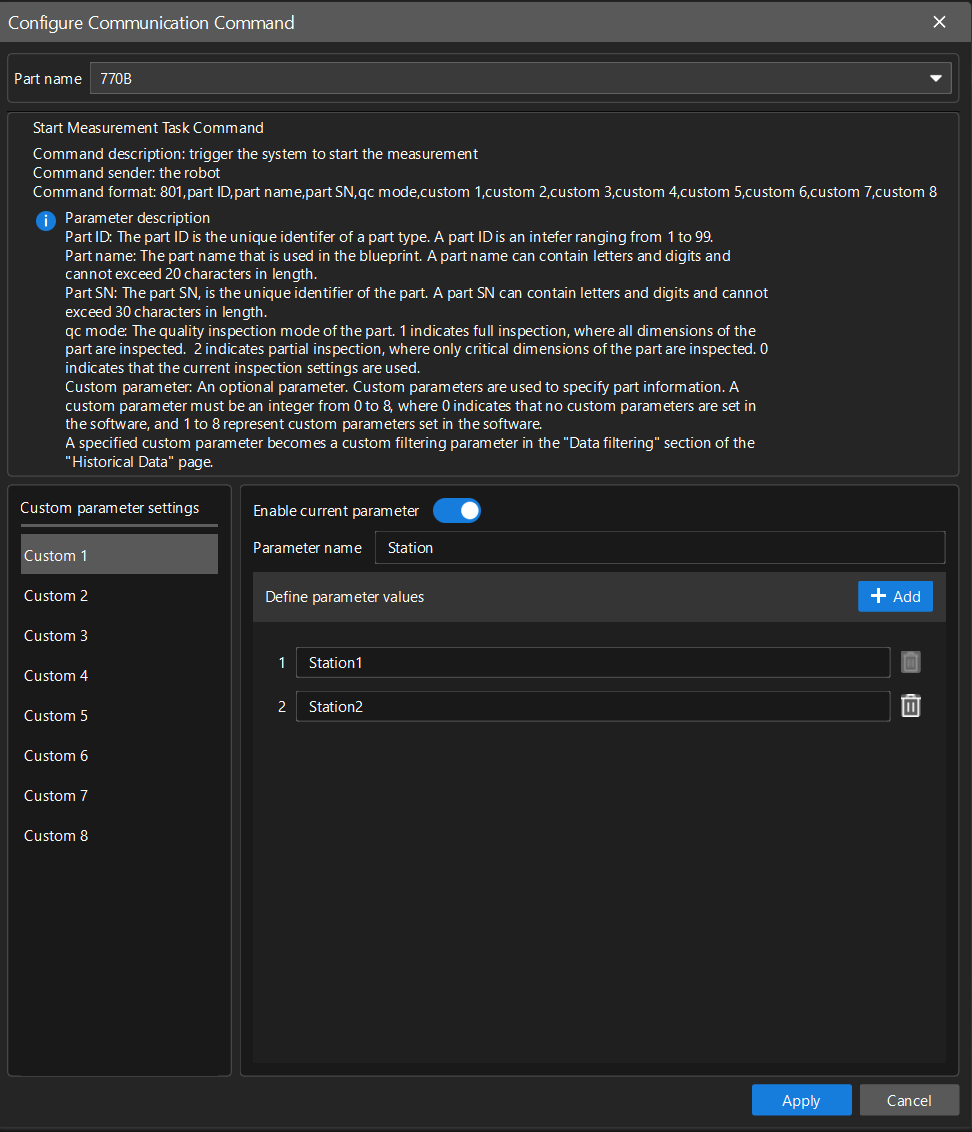The width and height of the screenshot is (972, 1132).
Task: Click the Part name dropdown arrow
Action: (936, 78)
